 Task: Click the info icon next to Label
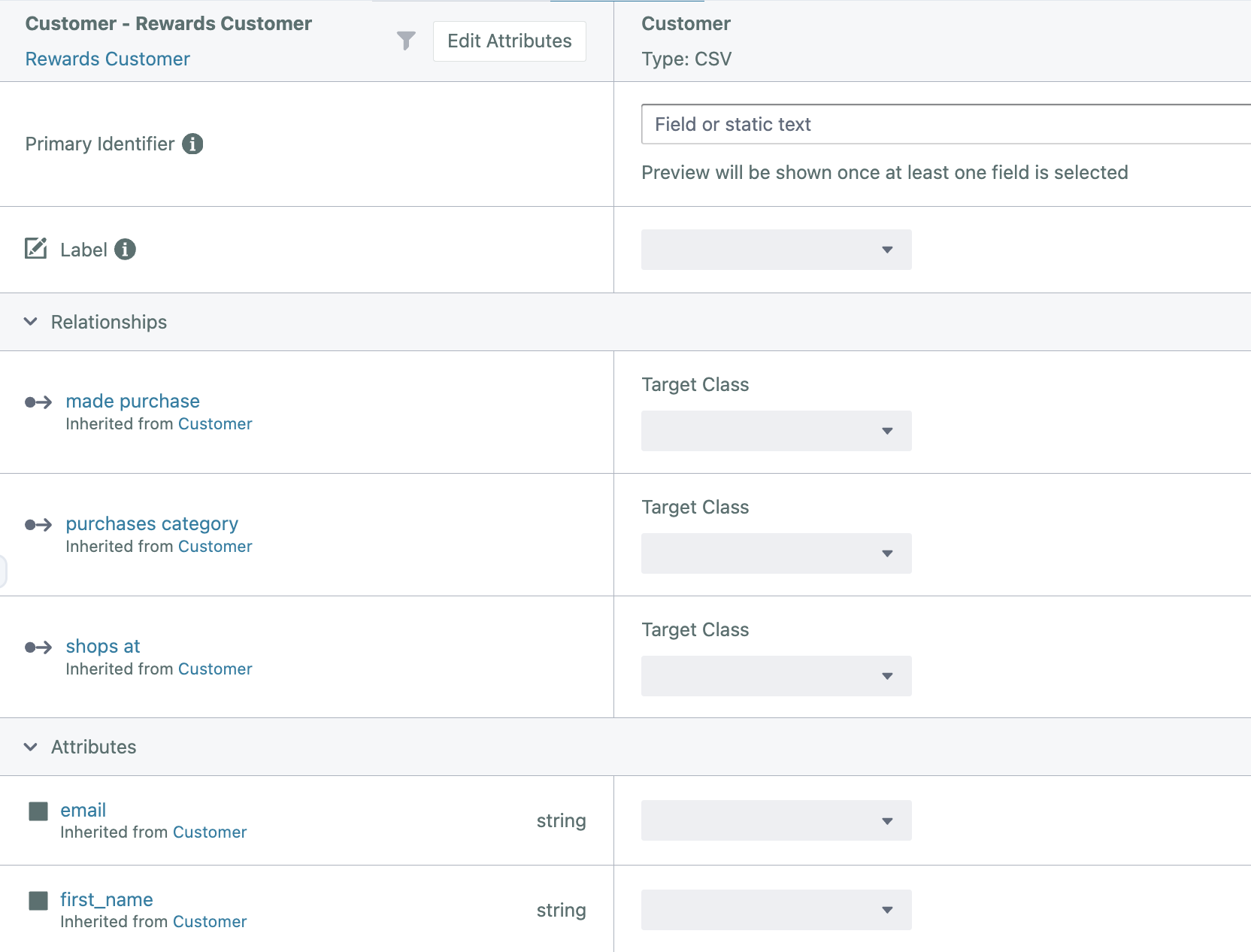(x=125, y=249)
